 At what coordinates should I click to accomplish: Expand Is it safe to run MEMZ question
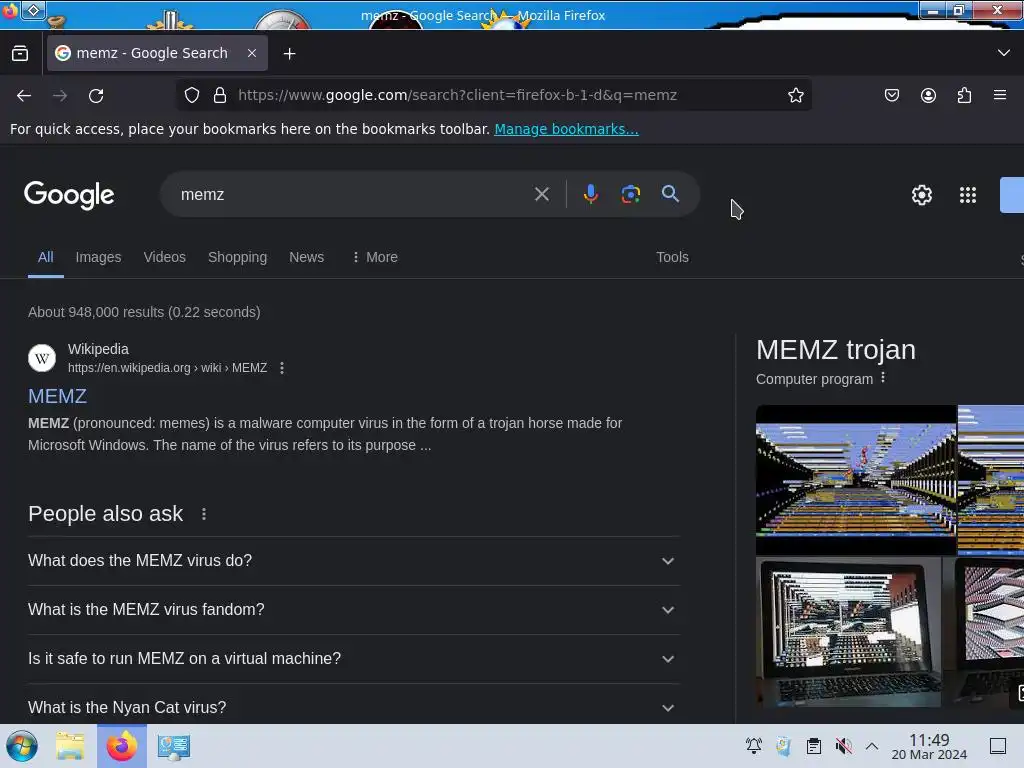click(353, 659)
